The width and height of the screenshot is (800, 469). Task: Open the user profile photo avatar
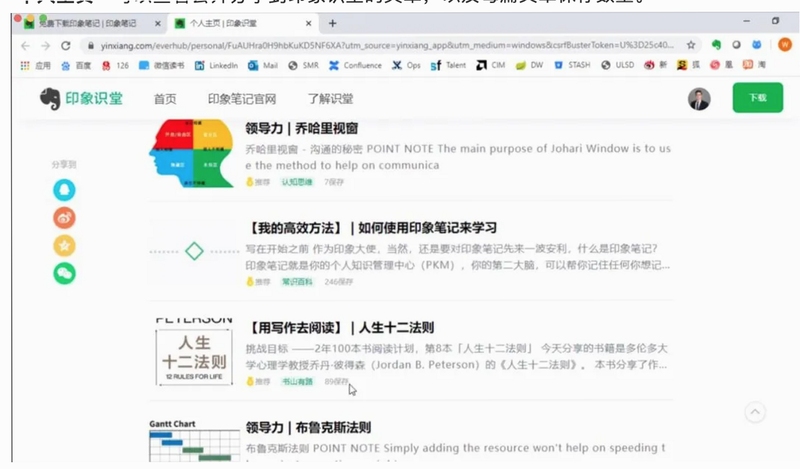[x=699, y=99]
